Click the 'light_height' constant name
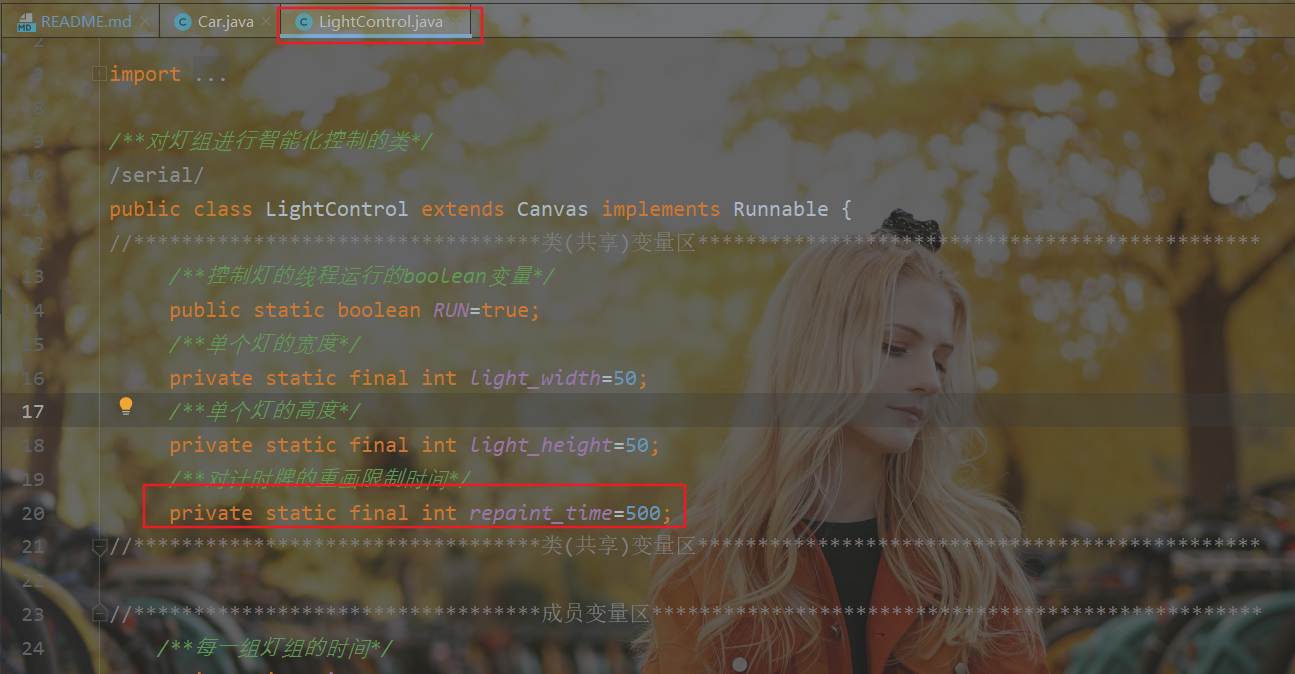 [x=541, y=445]
